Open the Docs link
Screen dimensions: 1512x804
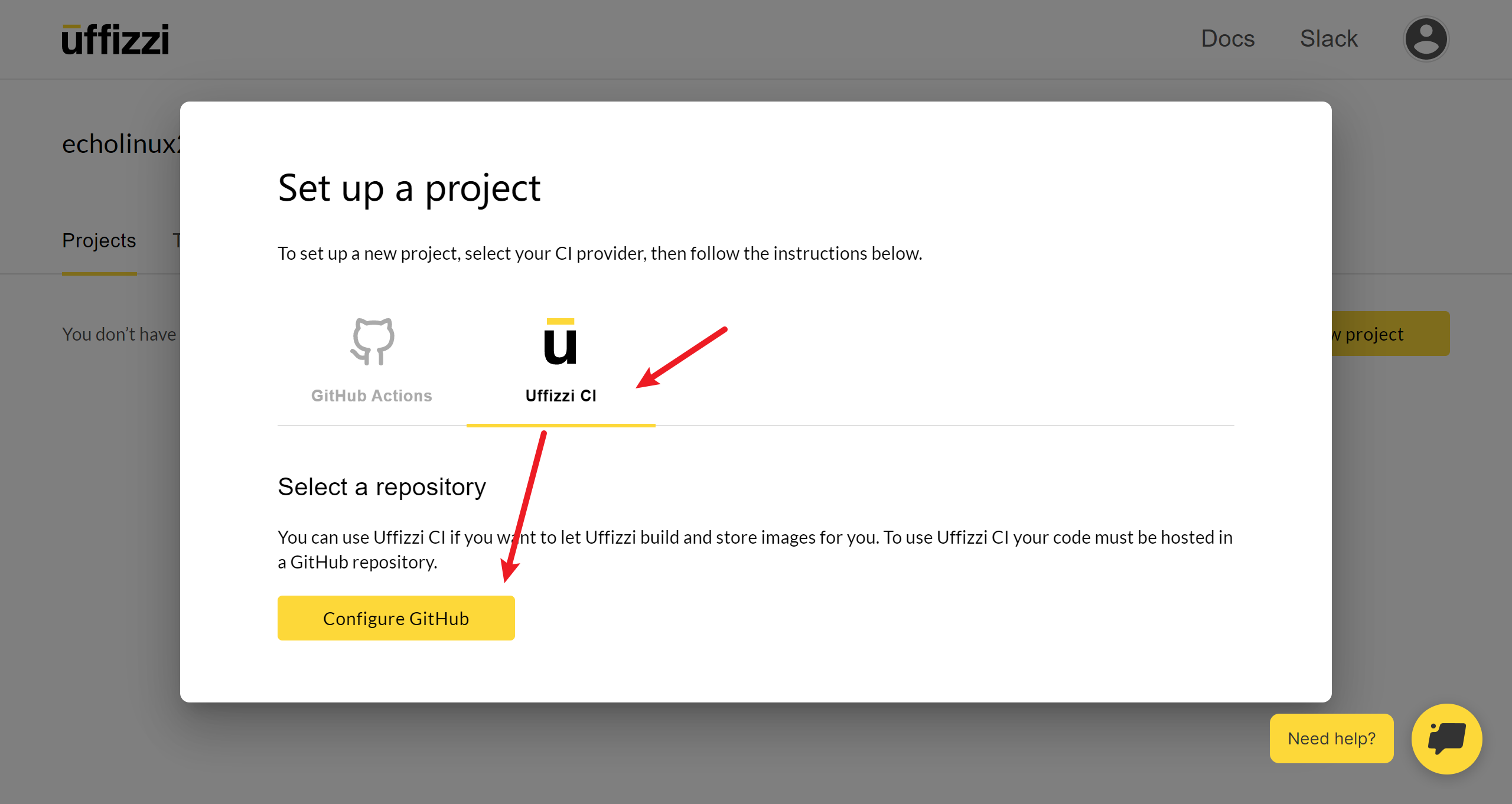pos(1227,39)
